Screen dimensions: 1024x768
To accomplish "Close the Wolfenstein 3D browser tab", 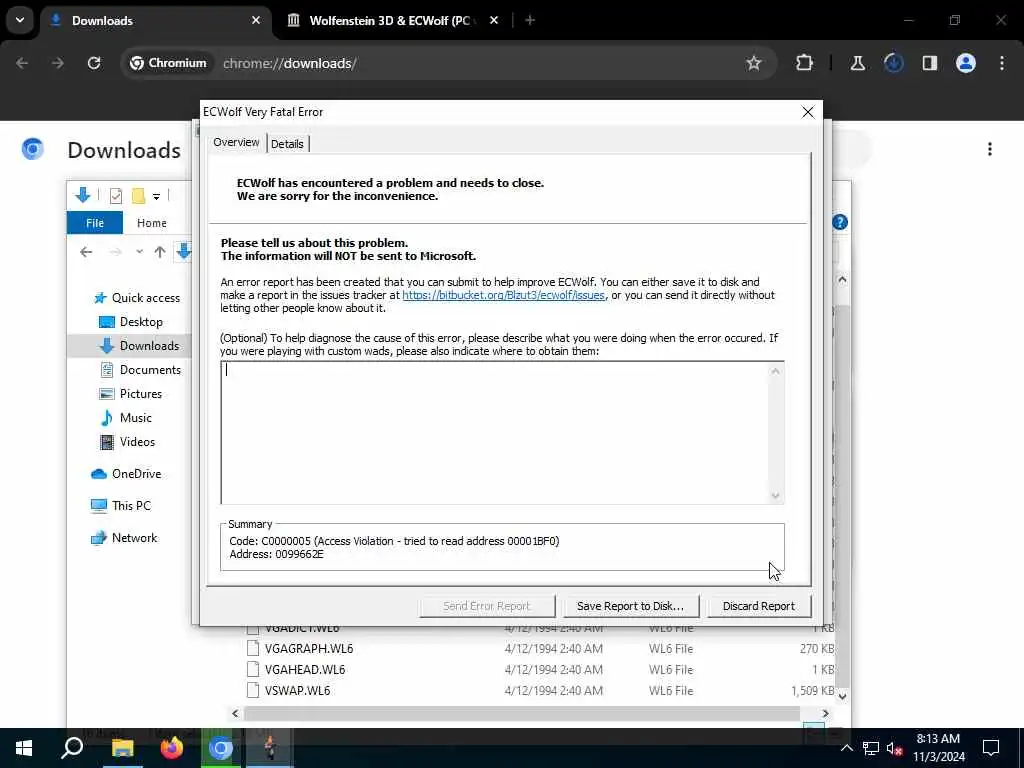I will tap(494, 20).
